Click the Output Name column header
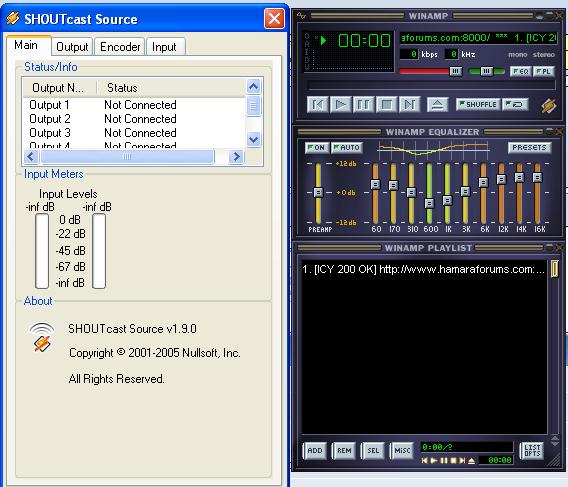568x487 pixels. pos(60,88)
